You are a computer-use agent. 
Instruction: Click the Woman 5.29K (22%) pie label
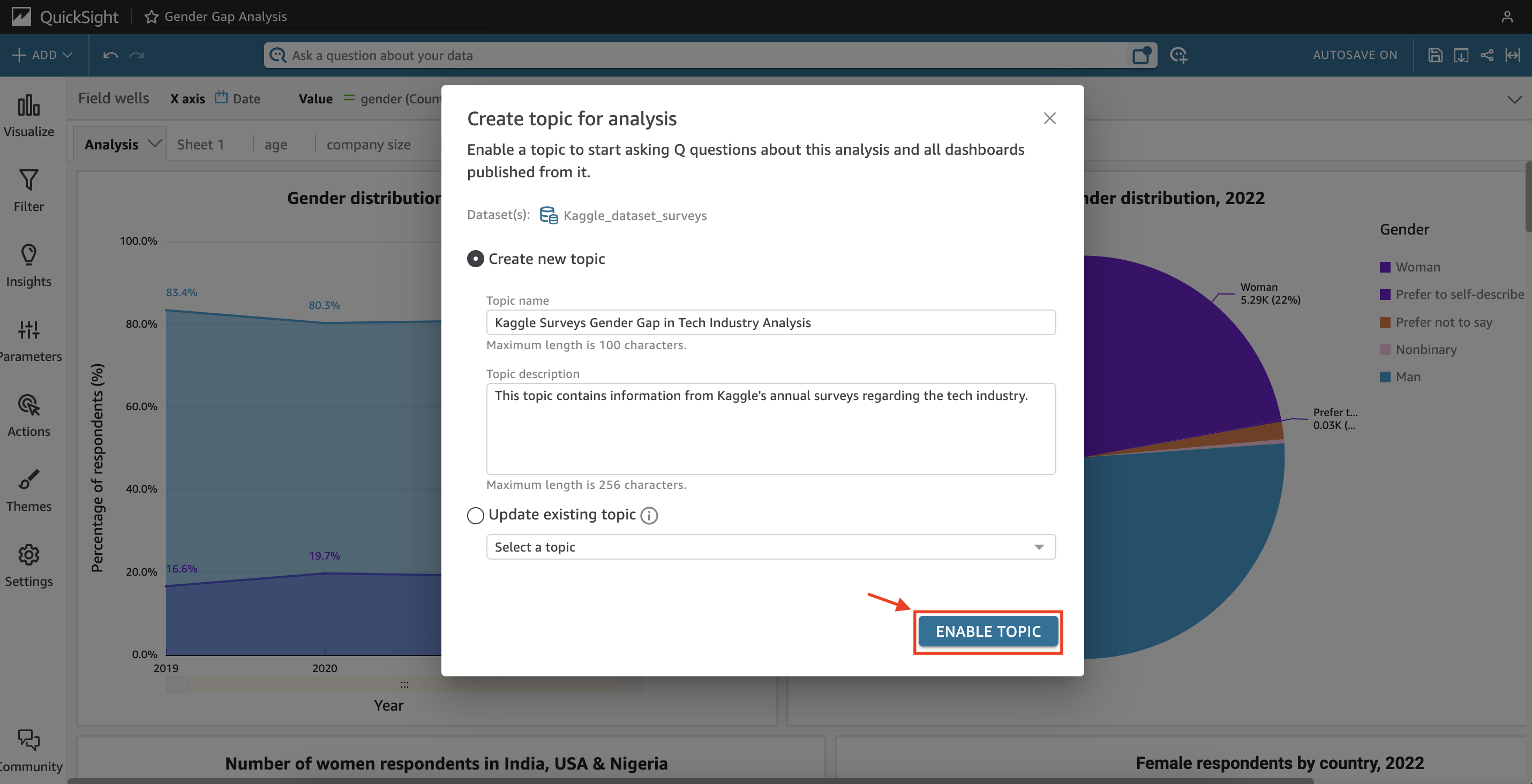coord(1270,293)
